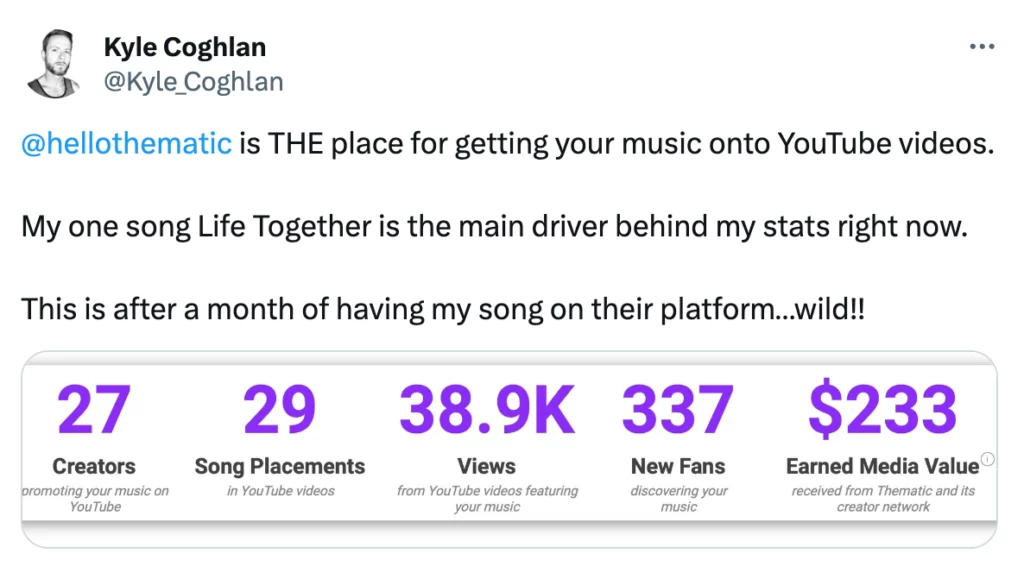This screenshot has height=566, width=1024.
Task: Click the Creators label text
Action: point(94,466)
